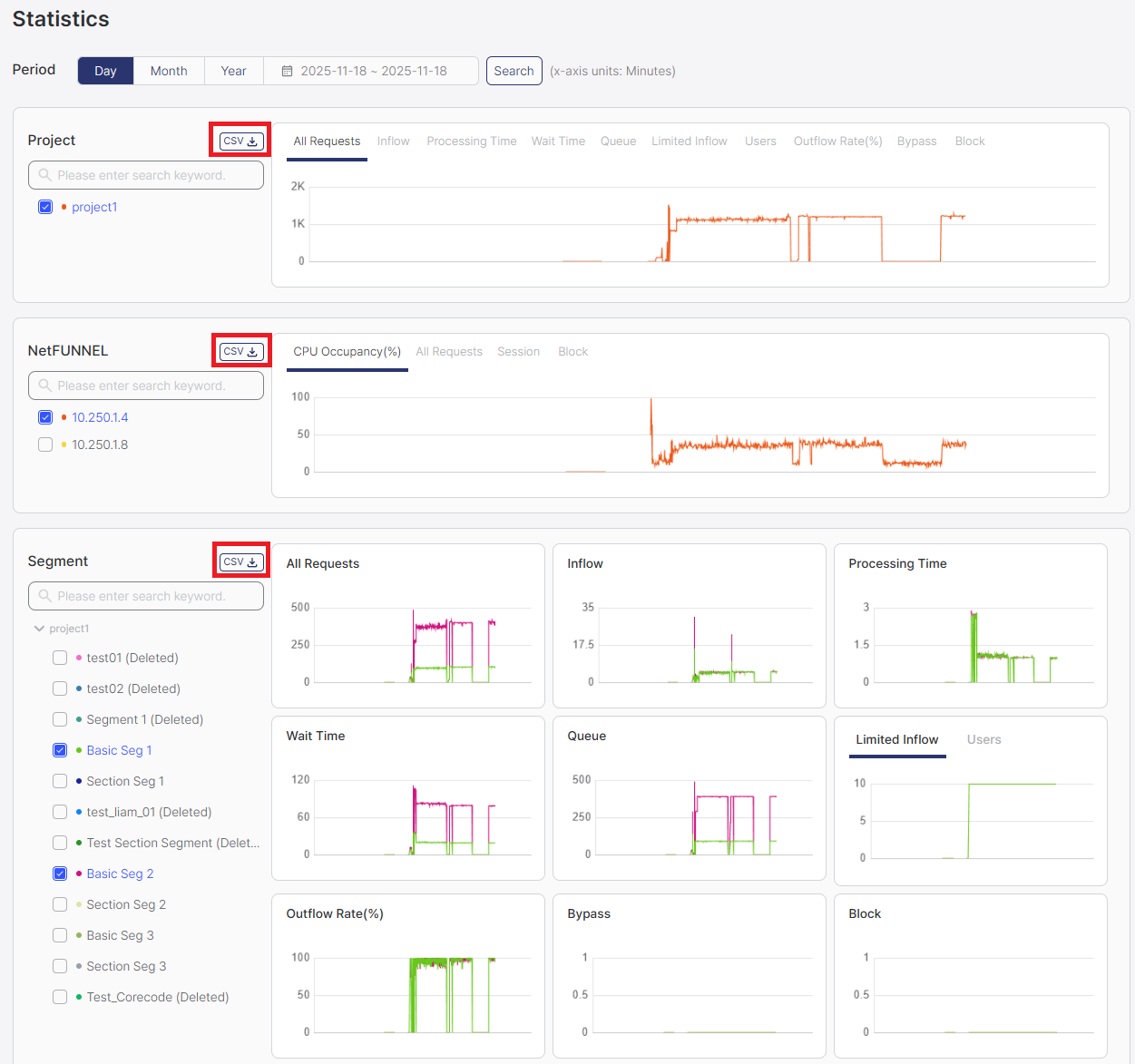1135x1064 pixels.
Task: Enable the 10.250.1.8 server checkbox
Action: (x=45, y=444)
